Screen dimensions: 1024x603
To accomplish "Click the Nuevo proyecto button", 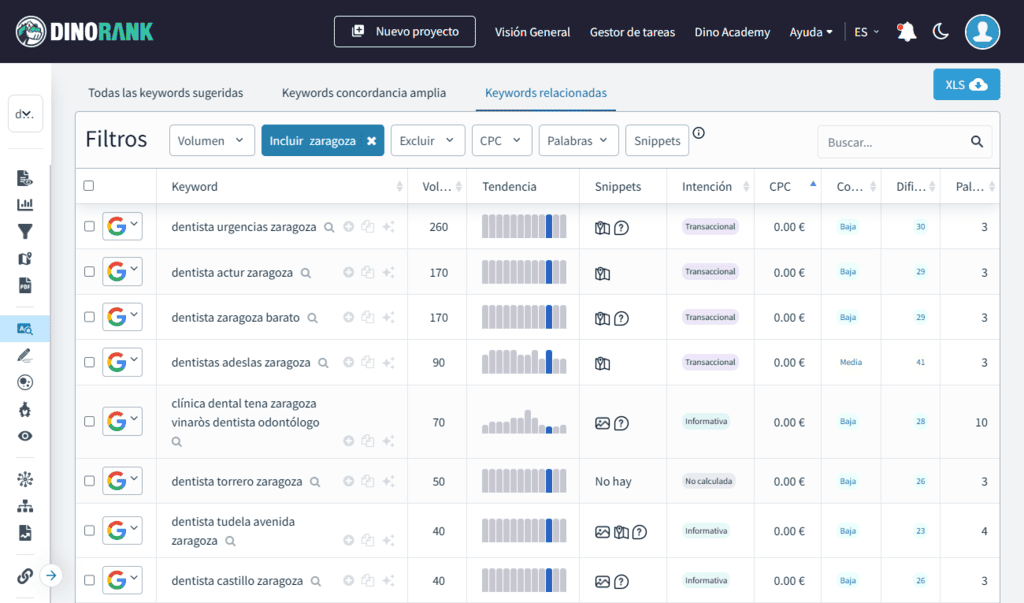I will (x=404, y=31).
